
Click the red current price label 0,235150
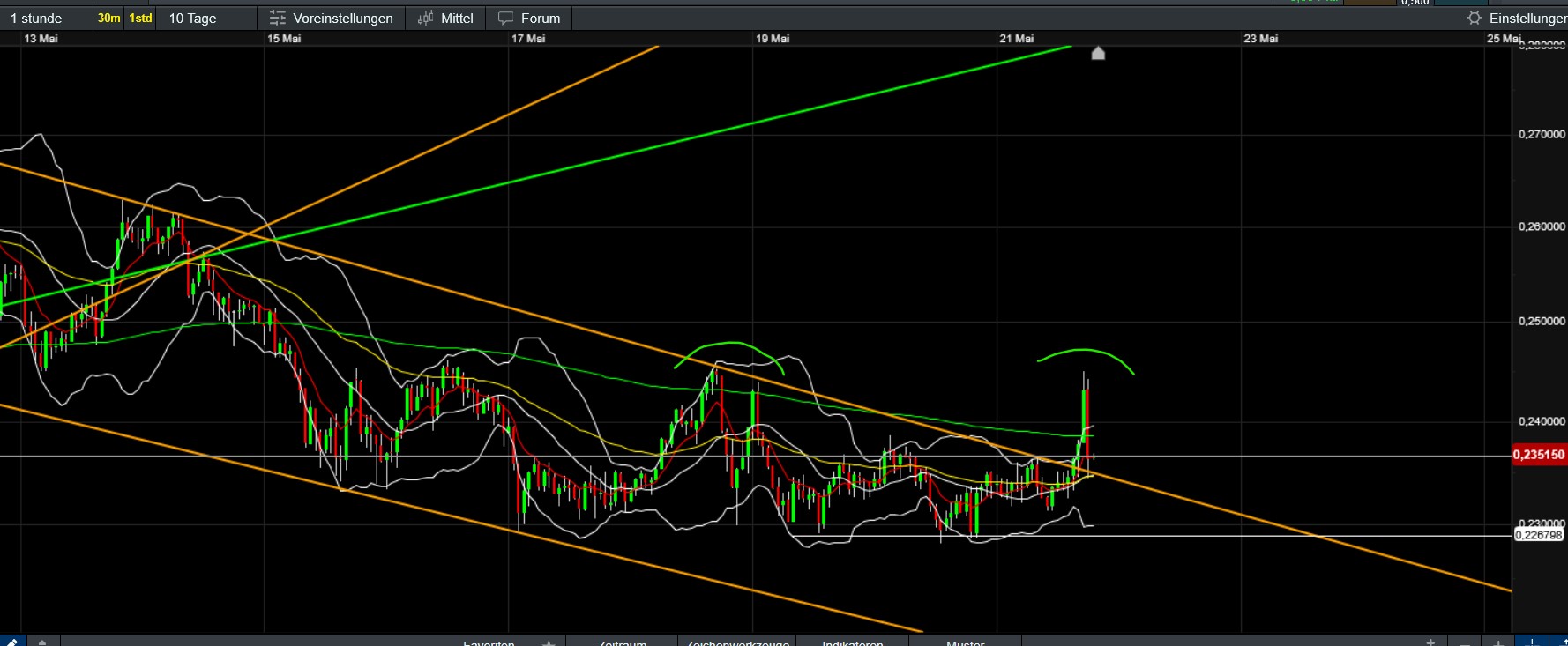click(x=1539, y=455)
